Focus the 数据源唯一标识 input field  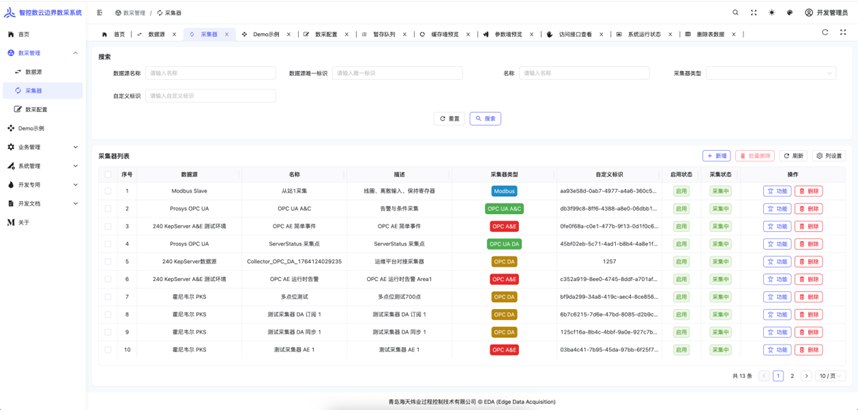tap(397, 73)
